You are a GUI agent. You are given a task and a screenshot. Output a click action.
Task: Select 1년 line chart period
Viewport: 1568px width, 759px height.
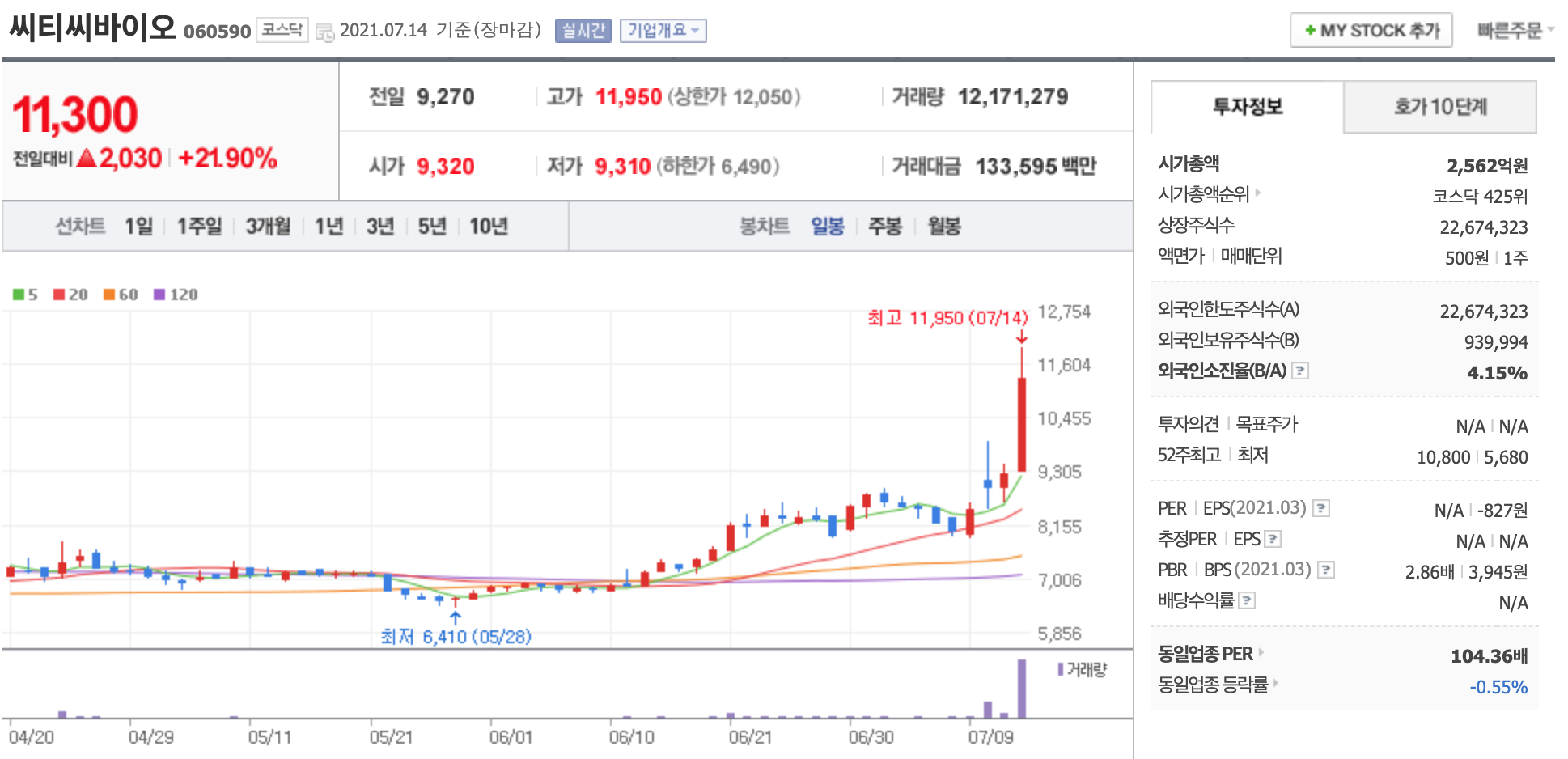pos(328,226)
